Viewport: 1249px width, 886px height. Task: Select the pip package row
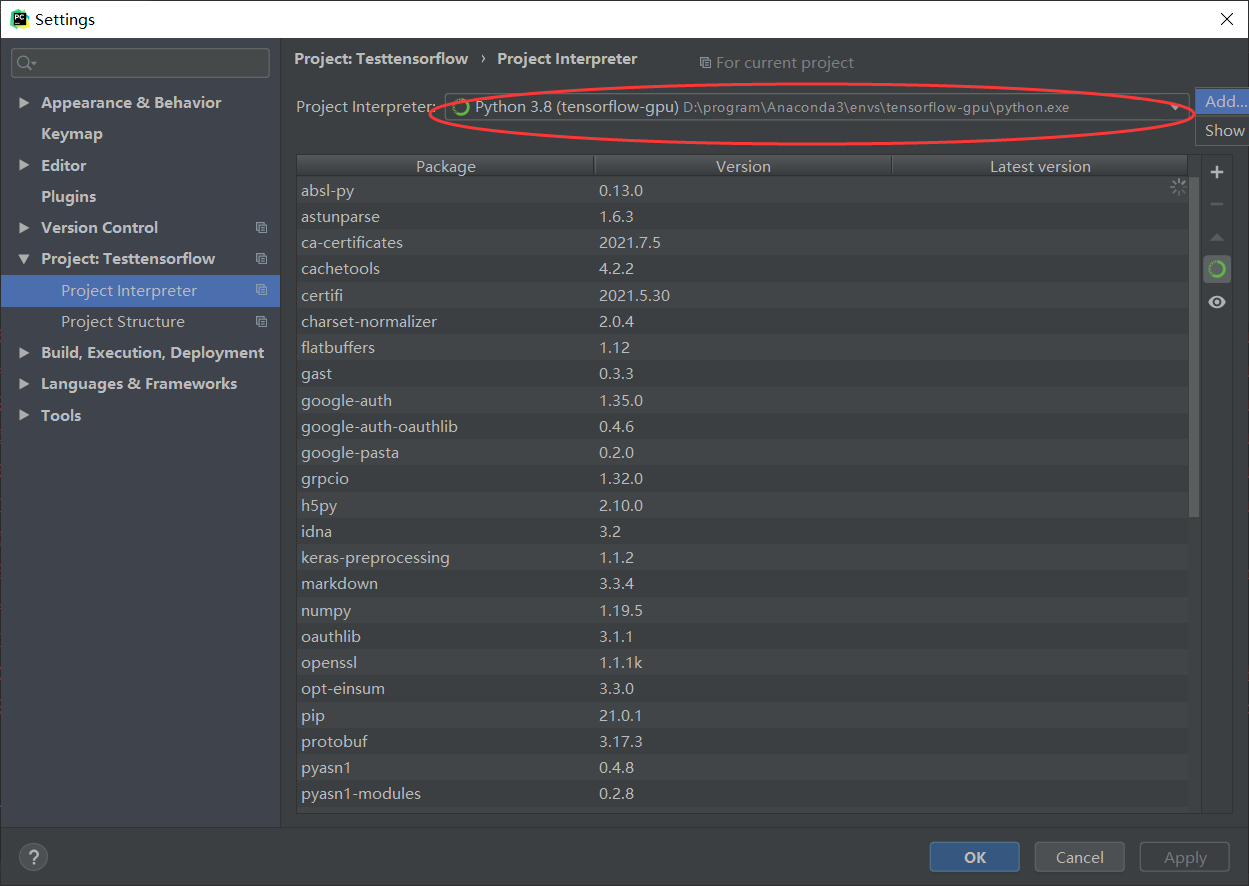742,716
